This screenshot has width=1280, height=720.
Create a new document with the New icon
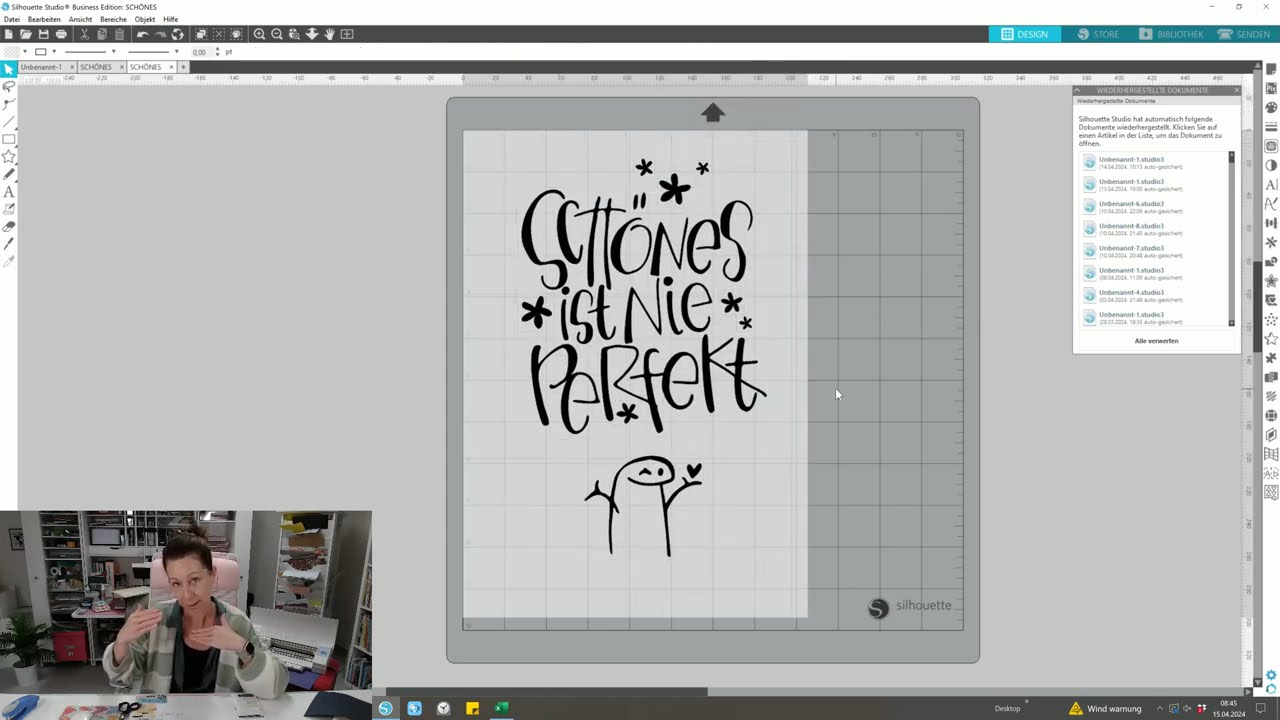(9, 34)
